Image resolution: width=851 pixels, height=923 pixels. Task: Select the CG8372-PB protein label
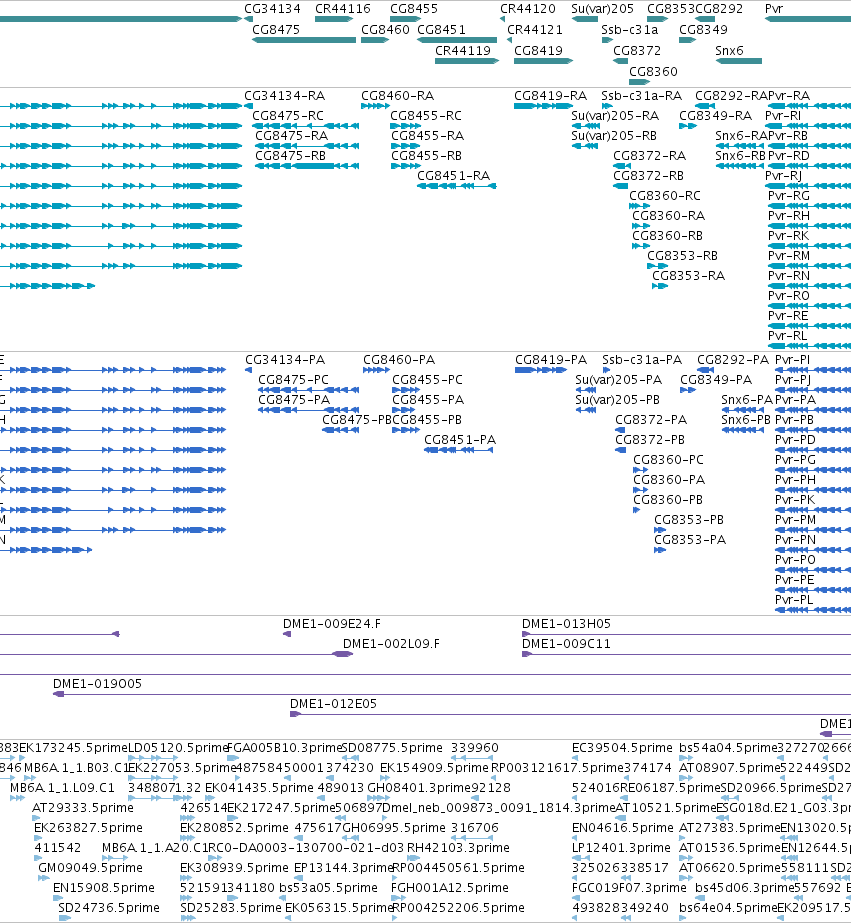tap(650, 440)
